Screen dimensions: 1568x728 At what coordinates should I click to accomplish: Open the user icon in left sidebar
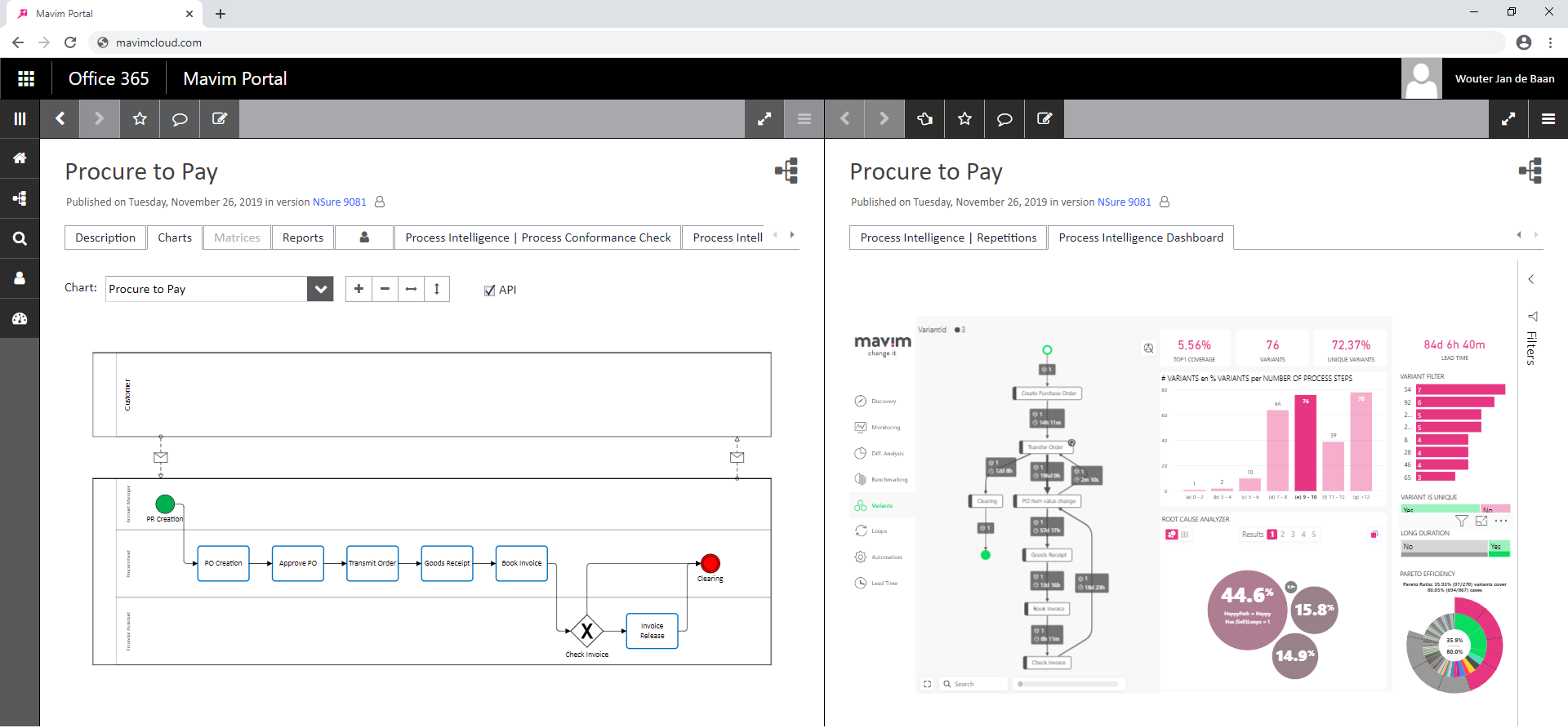pos(20,278)
